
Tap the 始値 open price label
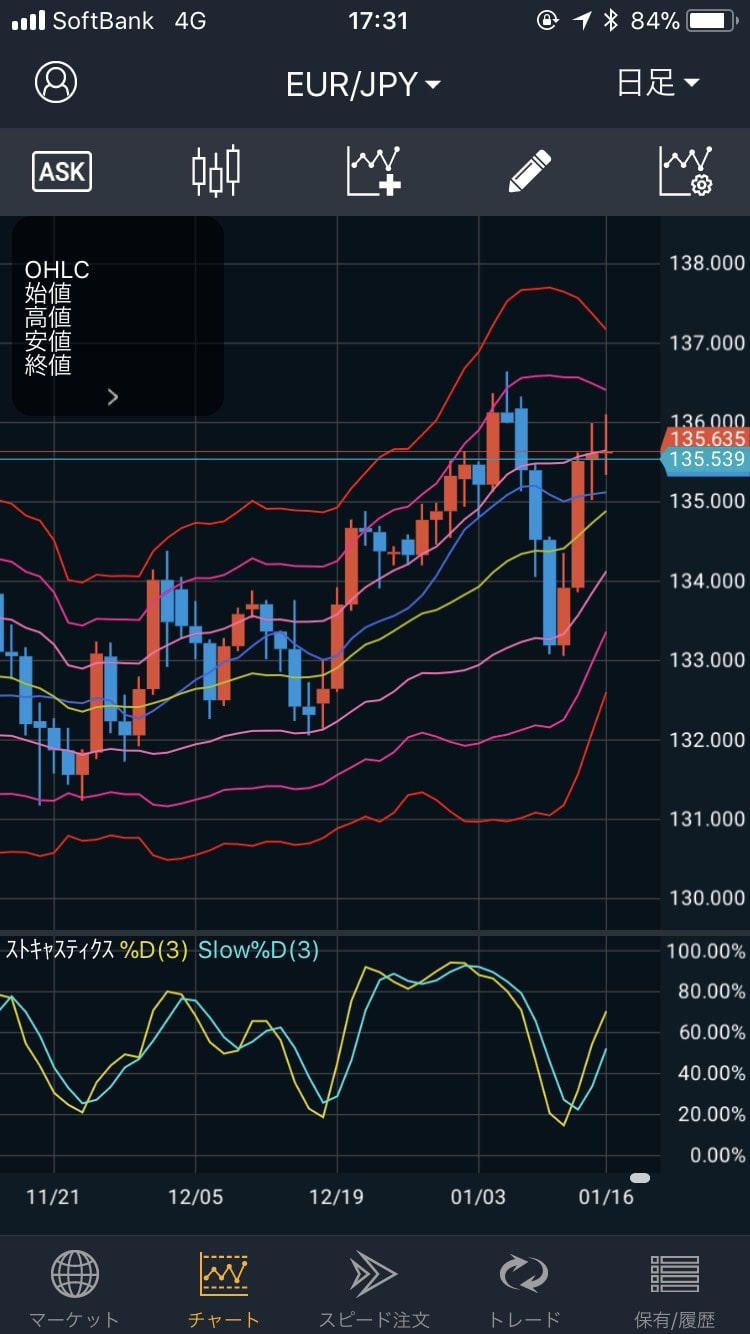48,294
